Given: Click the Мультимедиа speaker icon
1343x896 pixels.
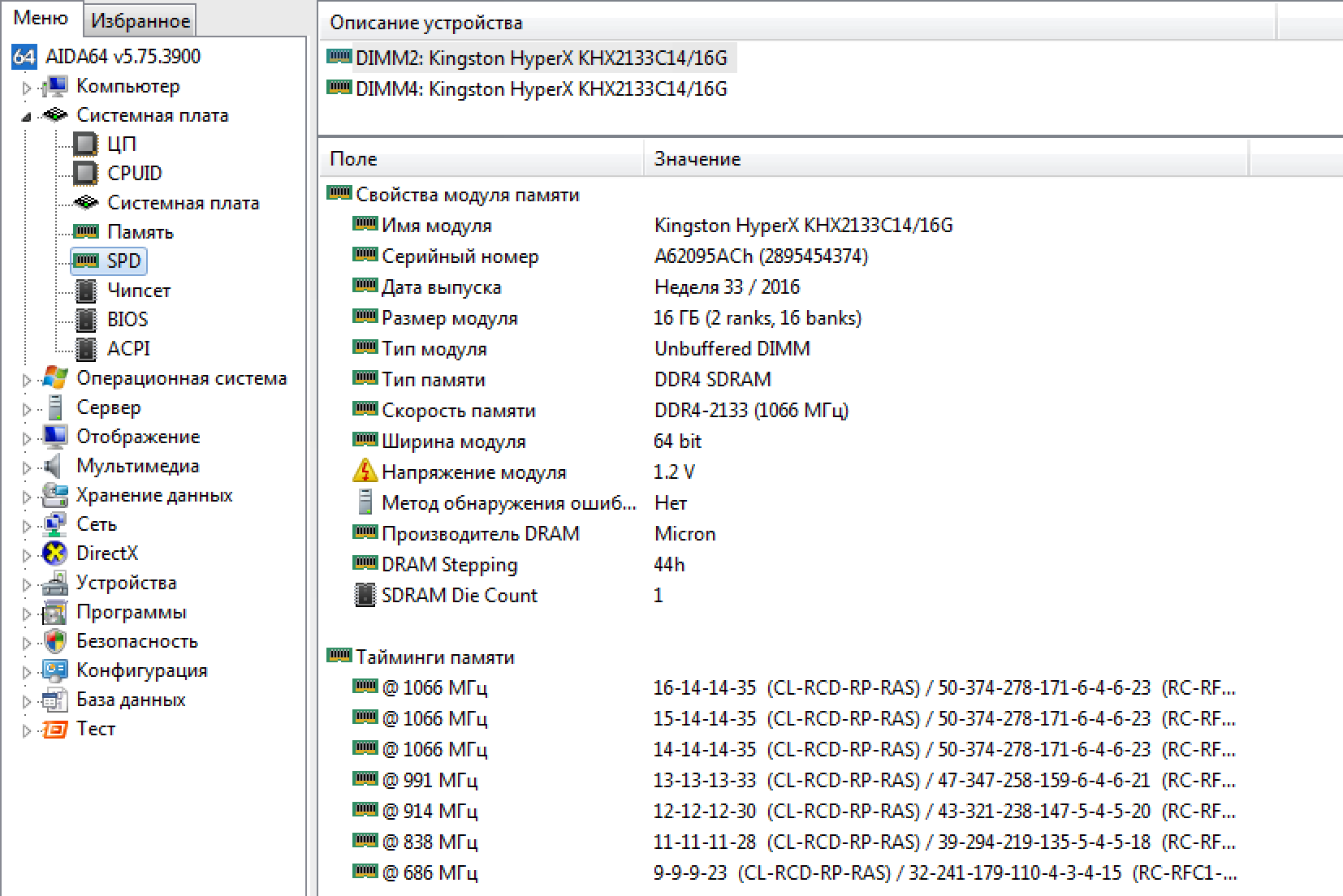Looking at the screenshot, I should (53, 466).
